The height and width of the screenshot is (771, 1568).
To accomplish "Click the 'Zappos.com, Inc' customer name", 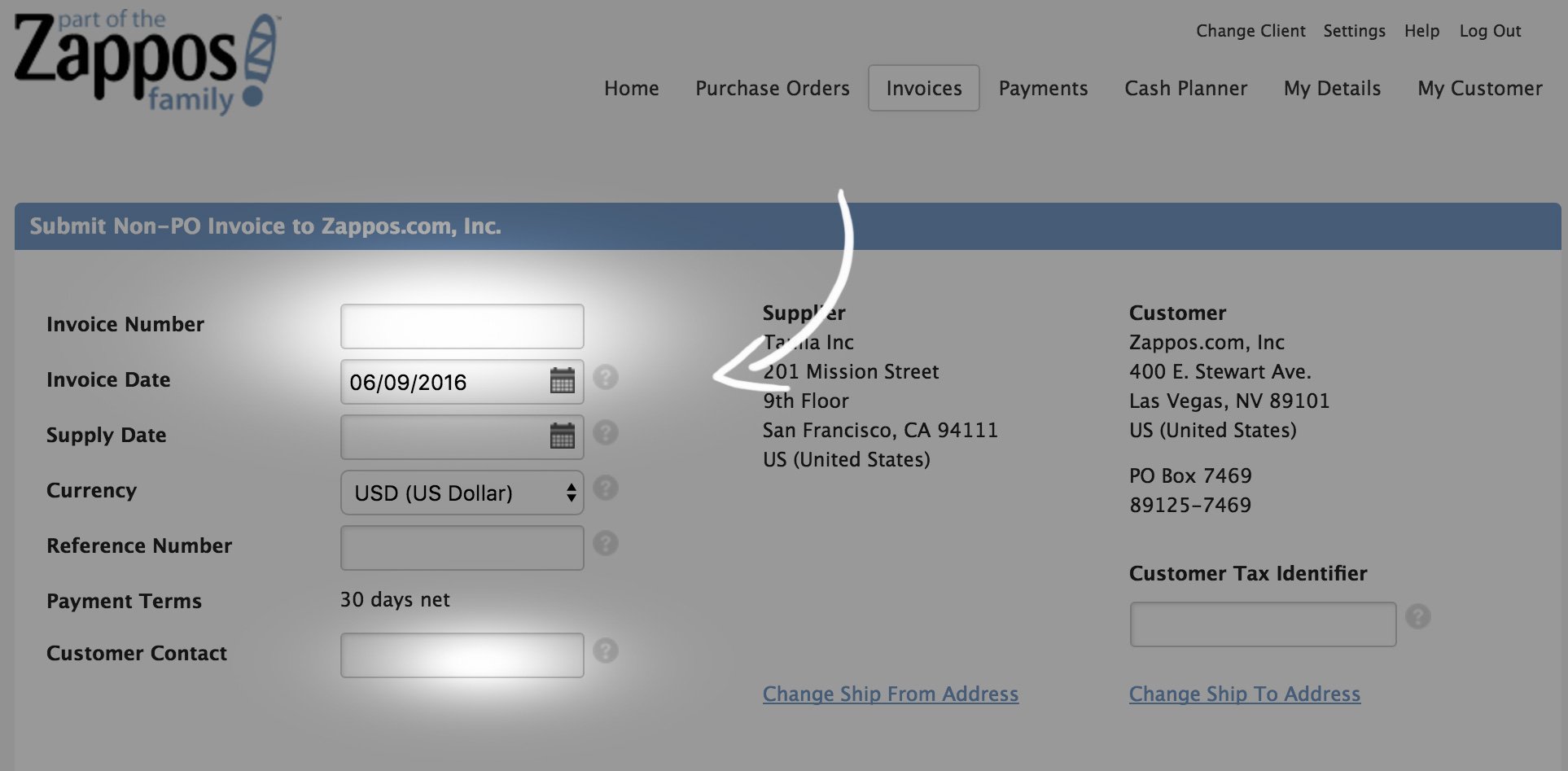I will 1207,342.
